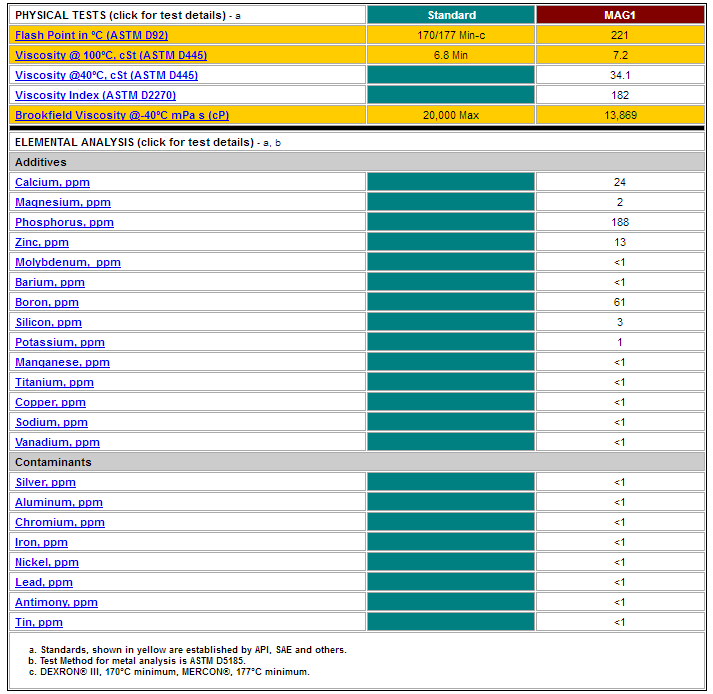Click footnote b about ASTM D5185
Viewport: 713px width, 694px height.
tap(137, 660)
